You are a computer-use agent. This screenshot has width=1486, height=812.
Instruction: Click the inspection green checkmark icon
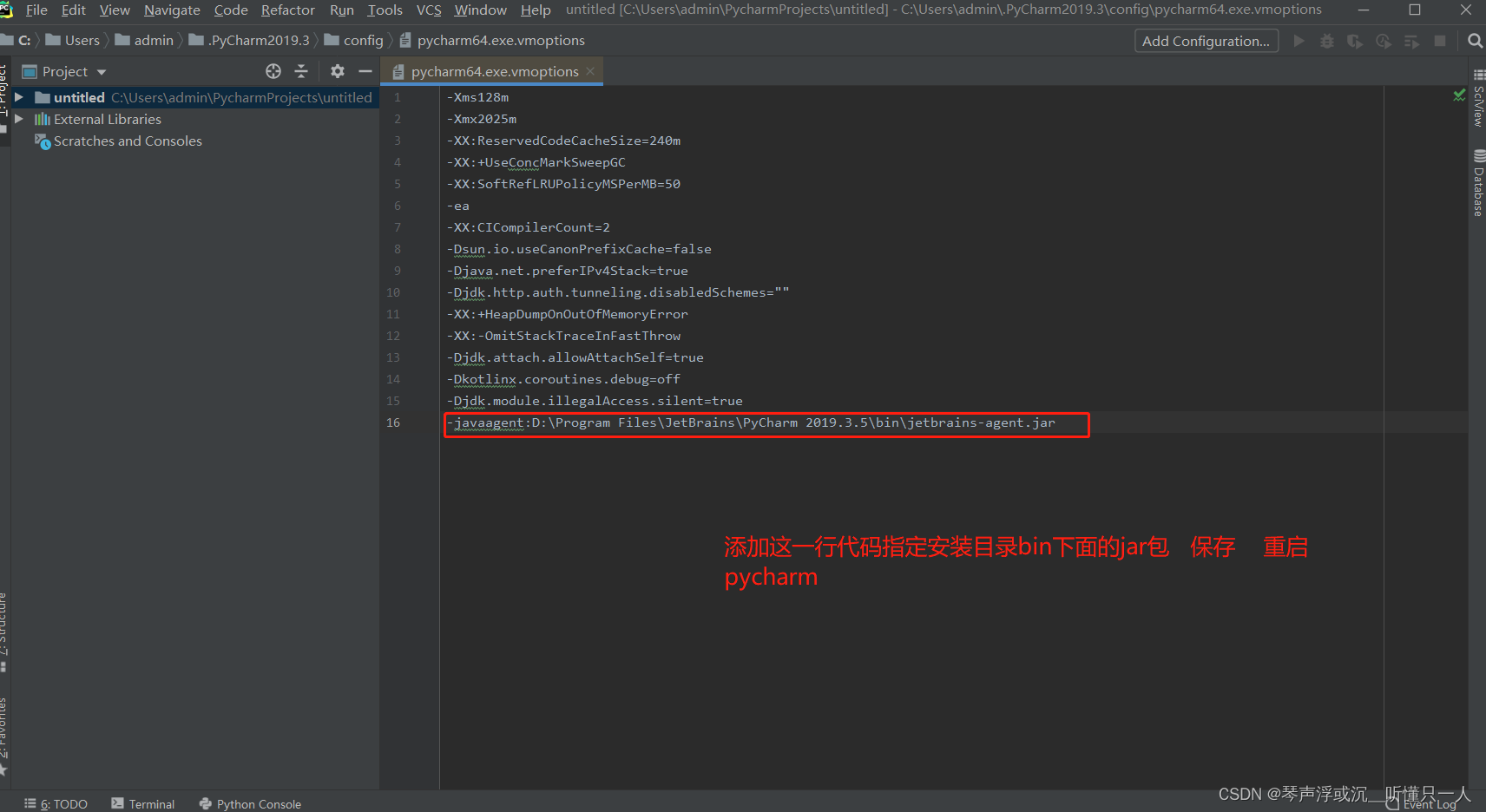point(1459,95)
